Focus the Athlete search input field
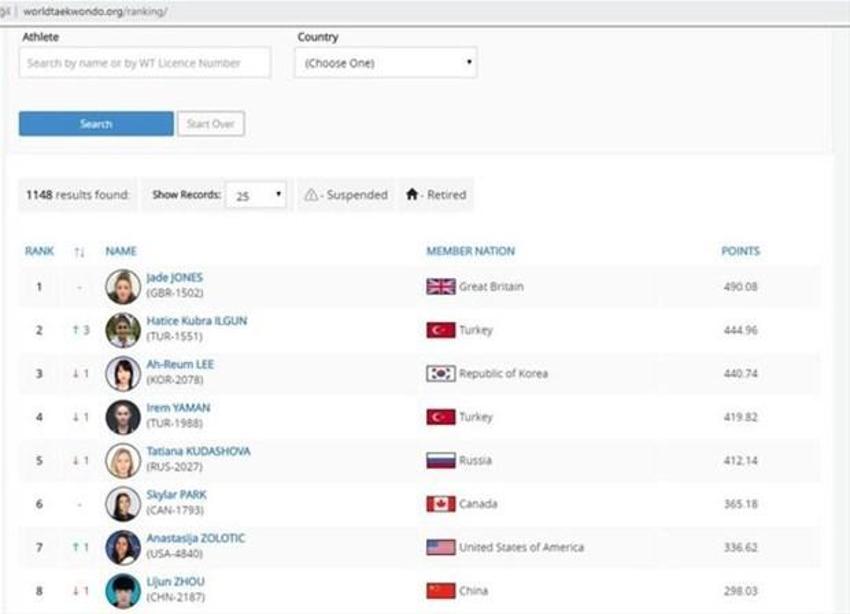The width and height of the screenshot is (850, 614). pos(145,63)
